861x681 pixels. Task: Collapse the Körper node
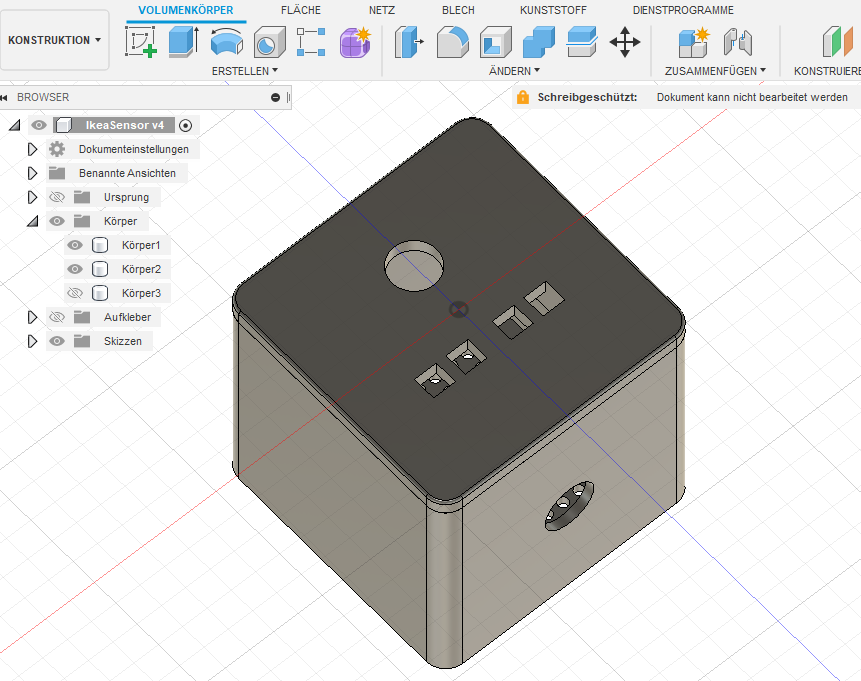(x=33, y=221)
